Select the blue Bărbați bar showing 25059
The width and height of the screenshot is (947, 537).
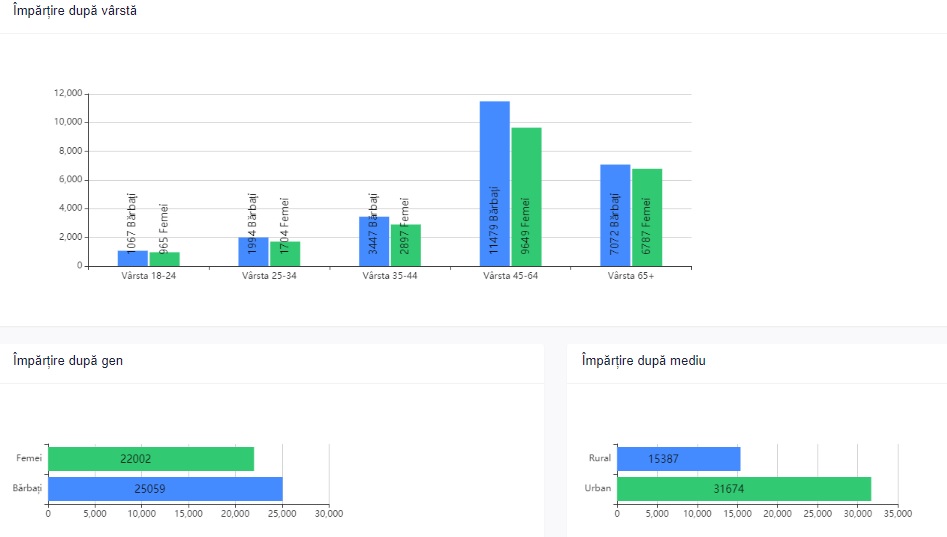click(x=165, y=489)
